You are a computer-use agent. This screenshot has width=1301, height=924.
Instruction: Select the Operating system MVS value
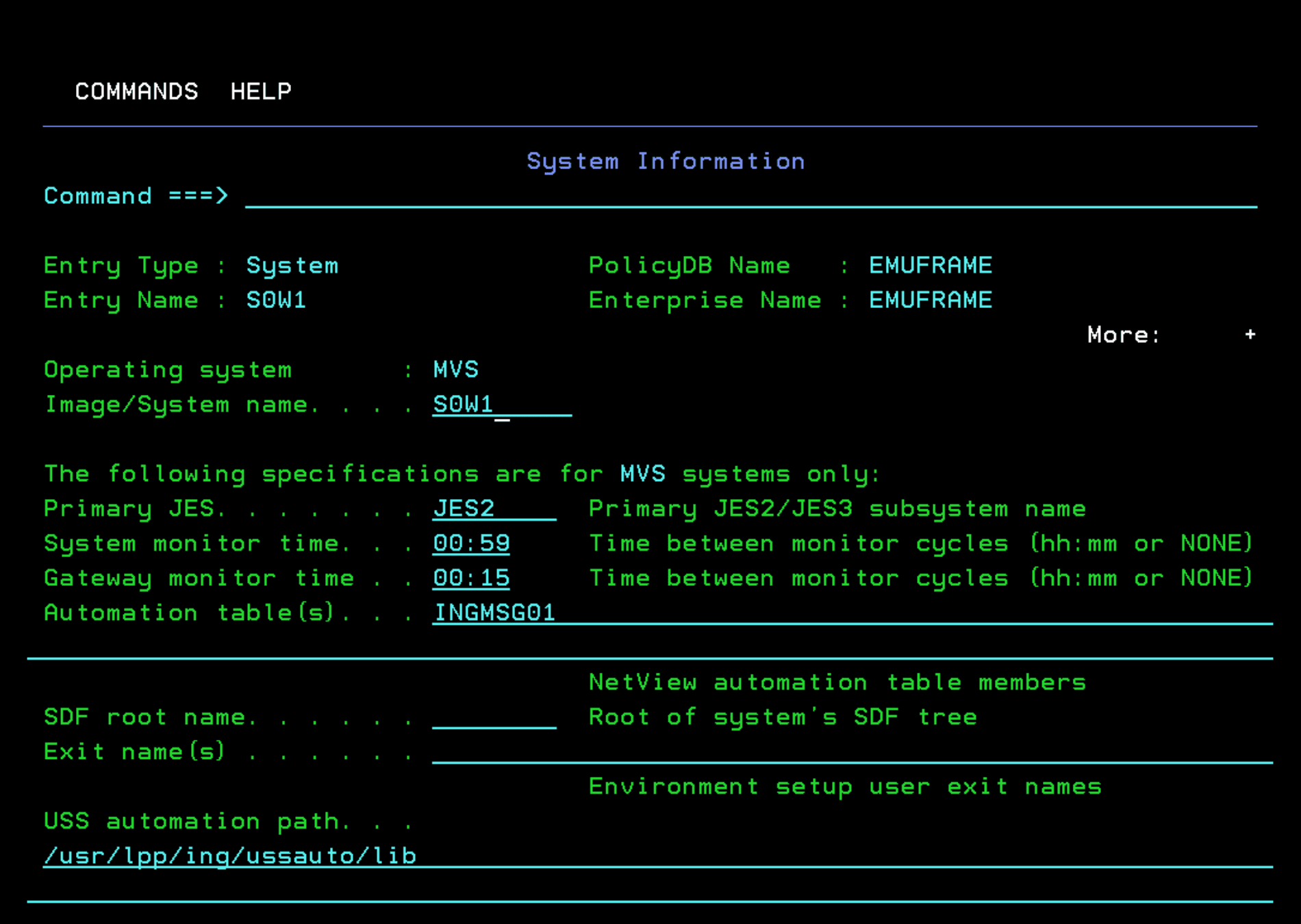pyautogui.click(x=456, y=369)
